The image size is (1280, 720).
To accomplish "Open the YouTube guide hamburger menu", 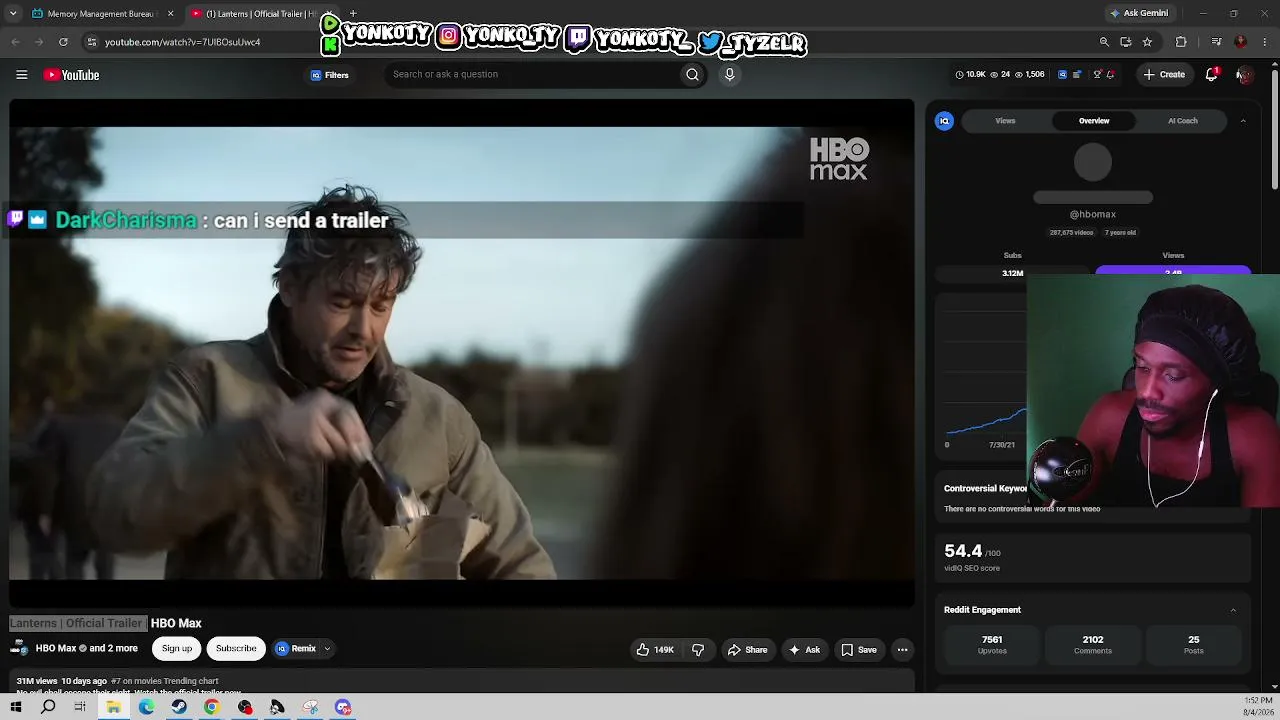I will click(21, 75).
